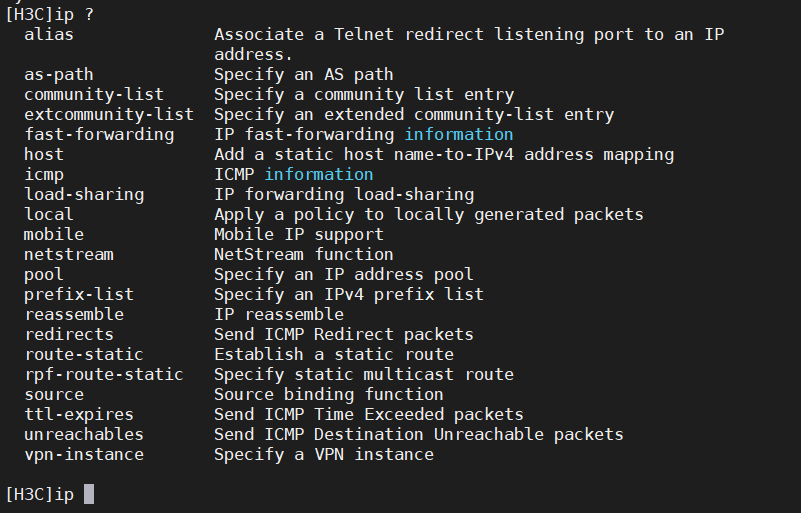Click the "rpf-route-static" keyword
Image resolution: width=801 pixels, height=513 pixels.
click(x=104, y=374)
